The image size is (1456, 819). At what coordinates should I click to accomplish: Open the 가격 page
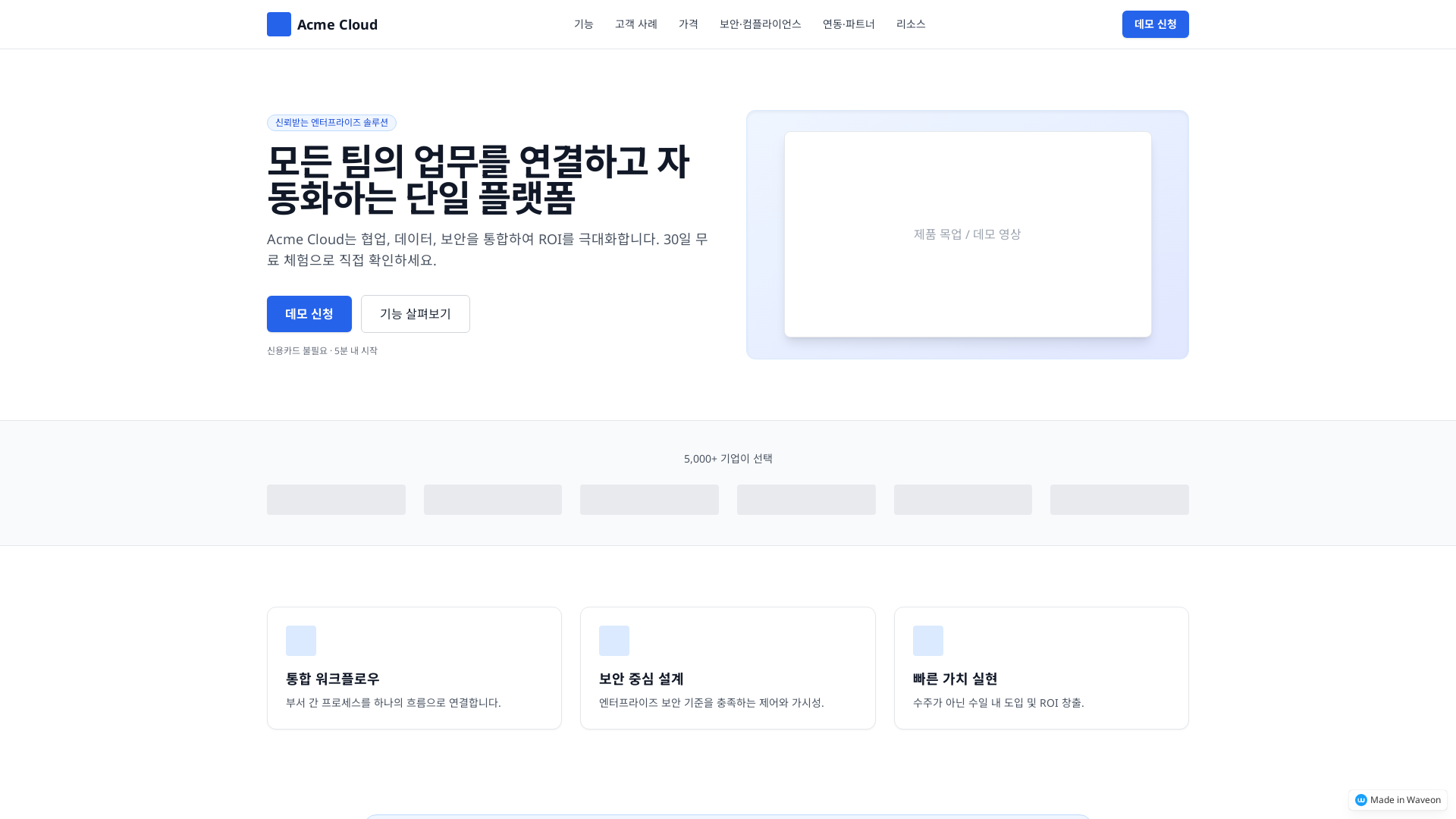point(688,24)
